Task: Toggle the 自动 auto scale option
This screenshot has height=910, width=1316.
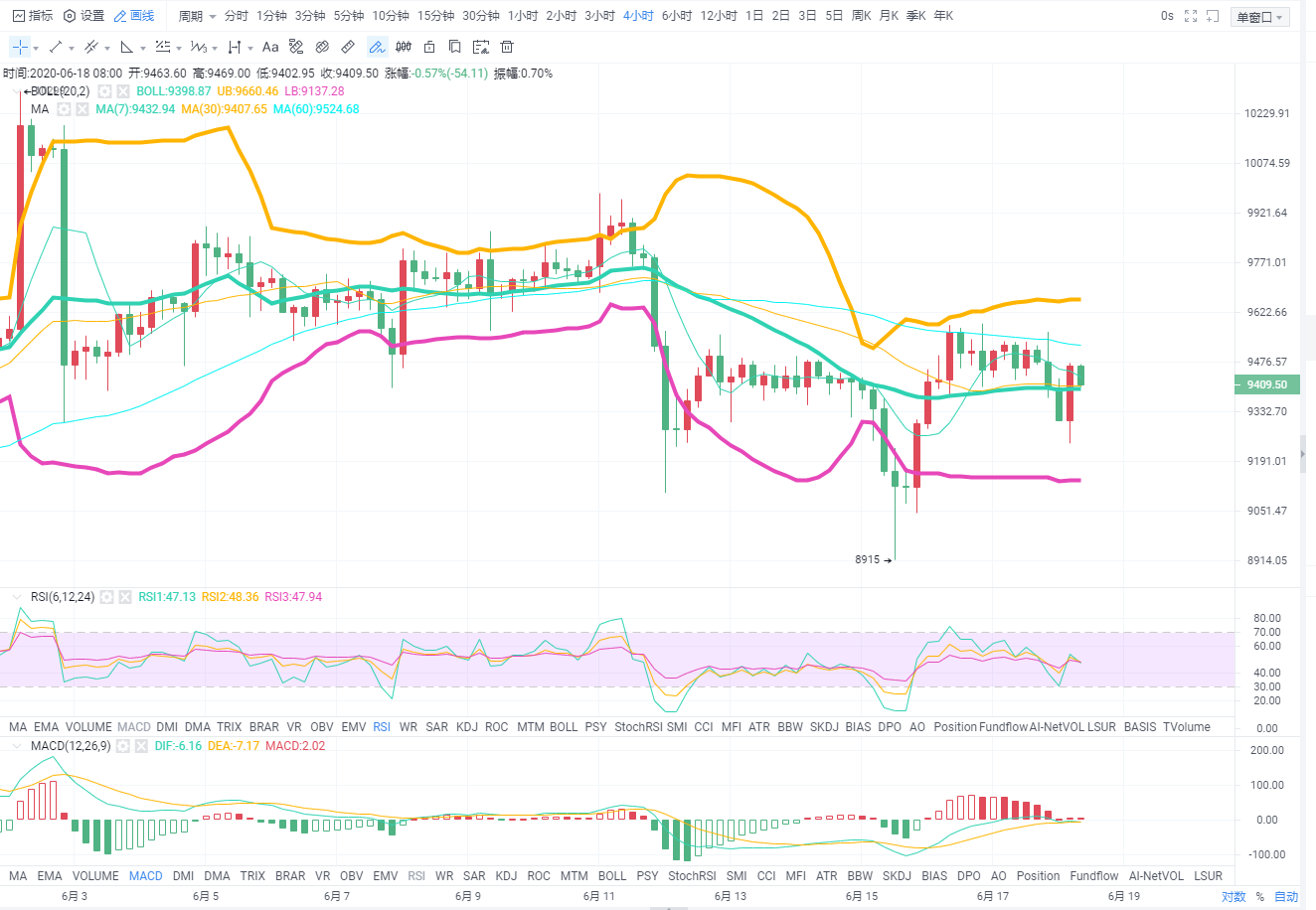Action: tap(1286, 896)
